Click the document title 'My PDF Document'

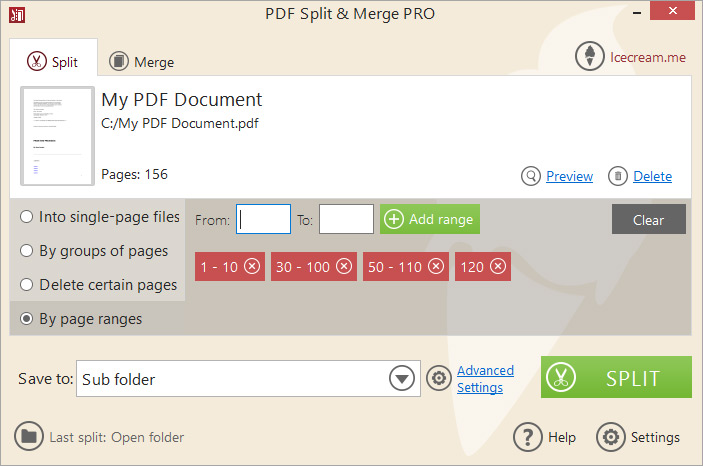[x=182, y=100]
